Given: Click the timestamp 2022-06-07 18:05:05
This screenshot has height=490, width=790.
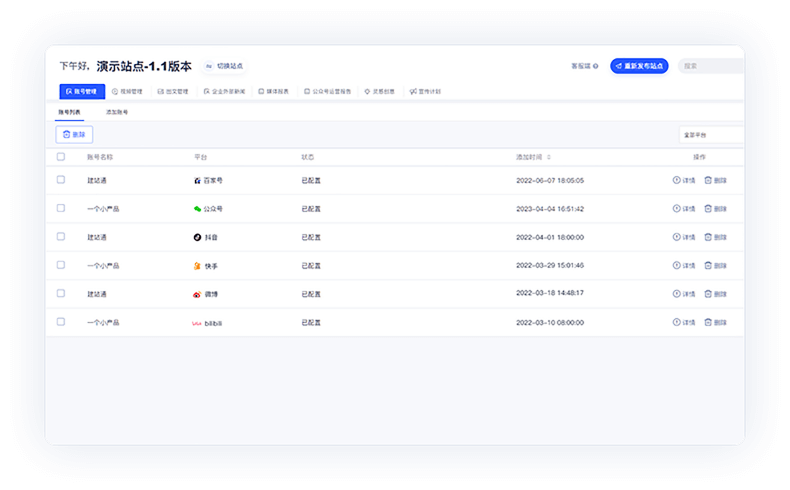Looking at the screenshot, I should coord(550,180).
